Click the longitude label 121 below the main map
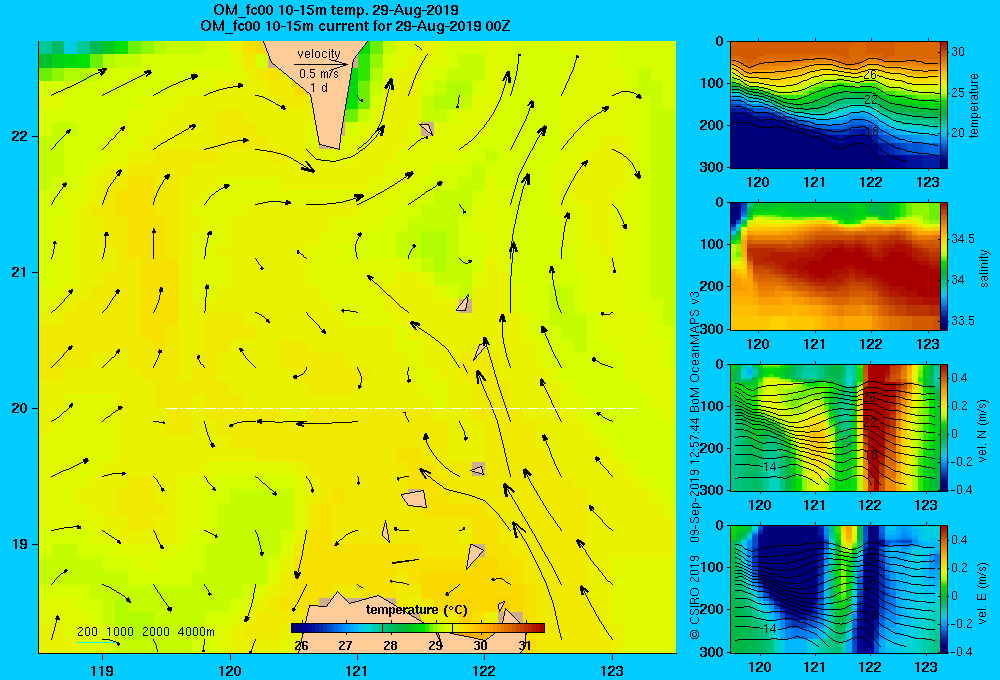Viewport: 1000px width, 680px height. point(357,670)
